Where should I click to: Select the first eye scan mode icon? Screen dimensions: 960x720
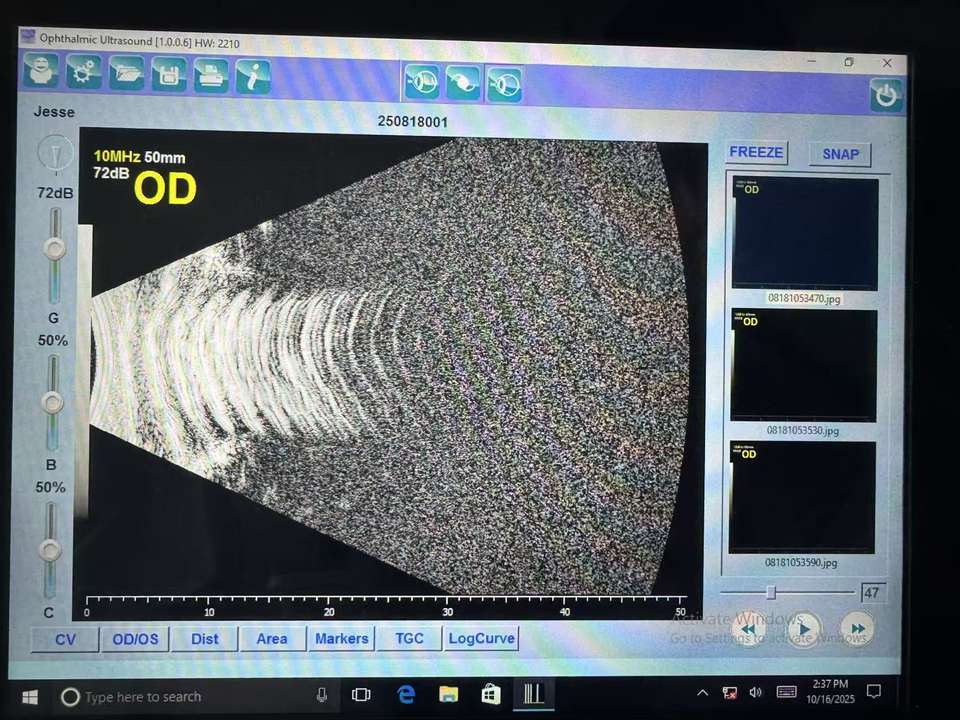(x=421, y=82)
